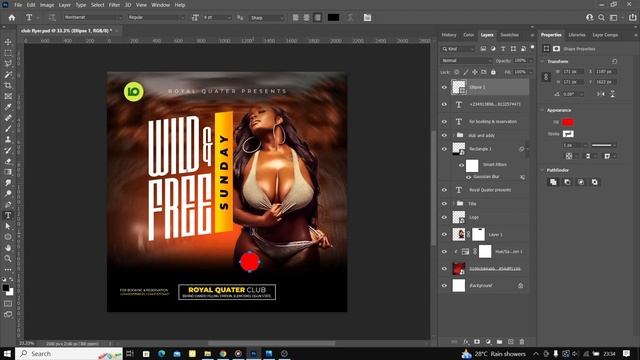Toggle visibility of Gaussian Blur filter
The height and width of the screenshot is (360, 640).
pyautogui.click(x=469, y=177)
